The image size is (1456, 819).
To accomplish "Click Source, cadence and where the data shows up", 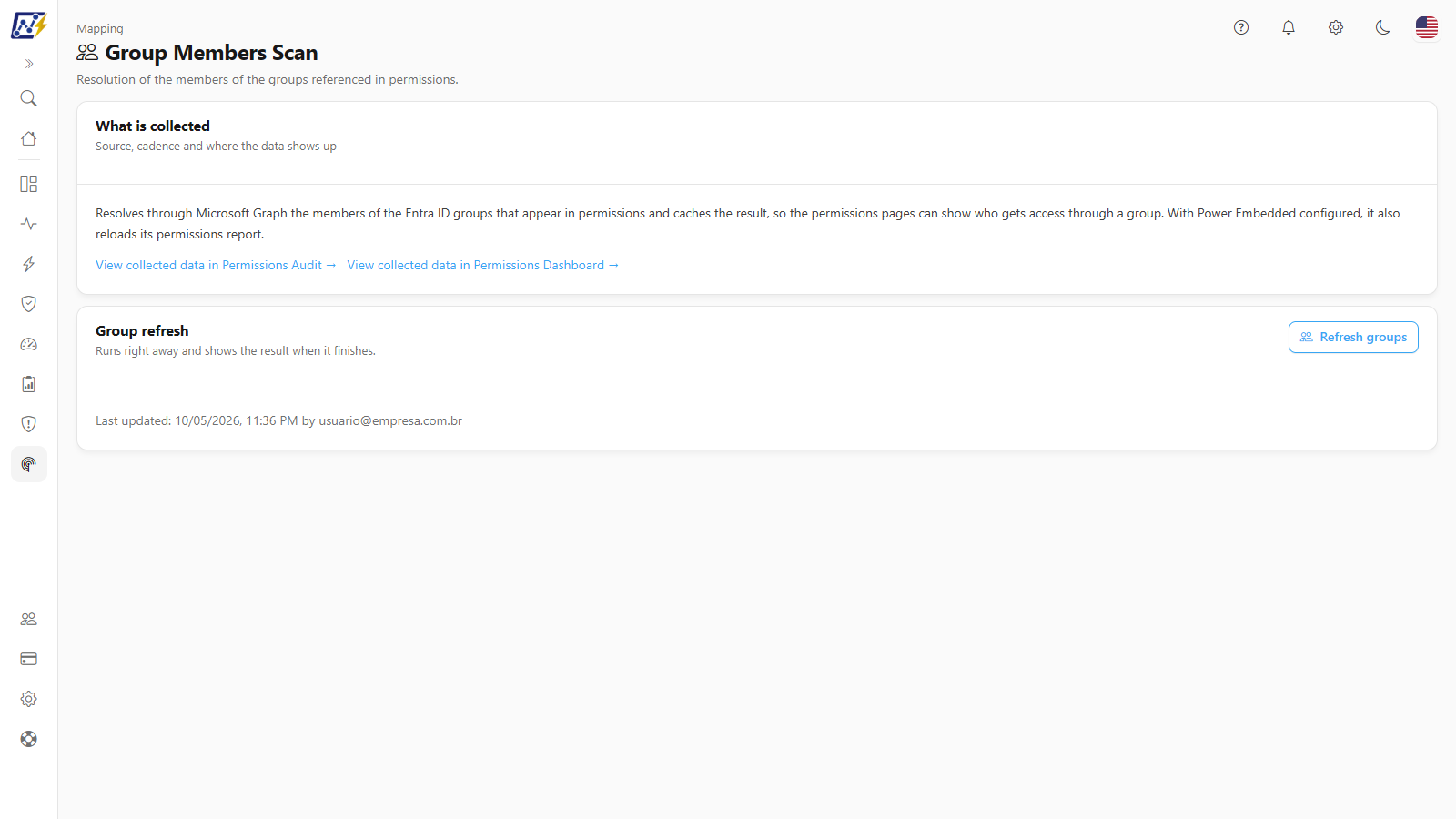I will coord(216,147).
